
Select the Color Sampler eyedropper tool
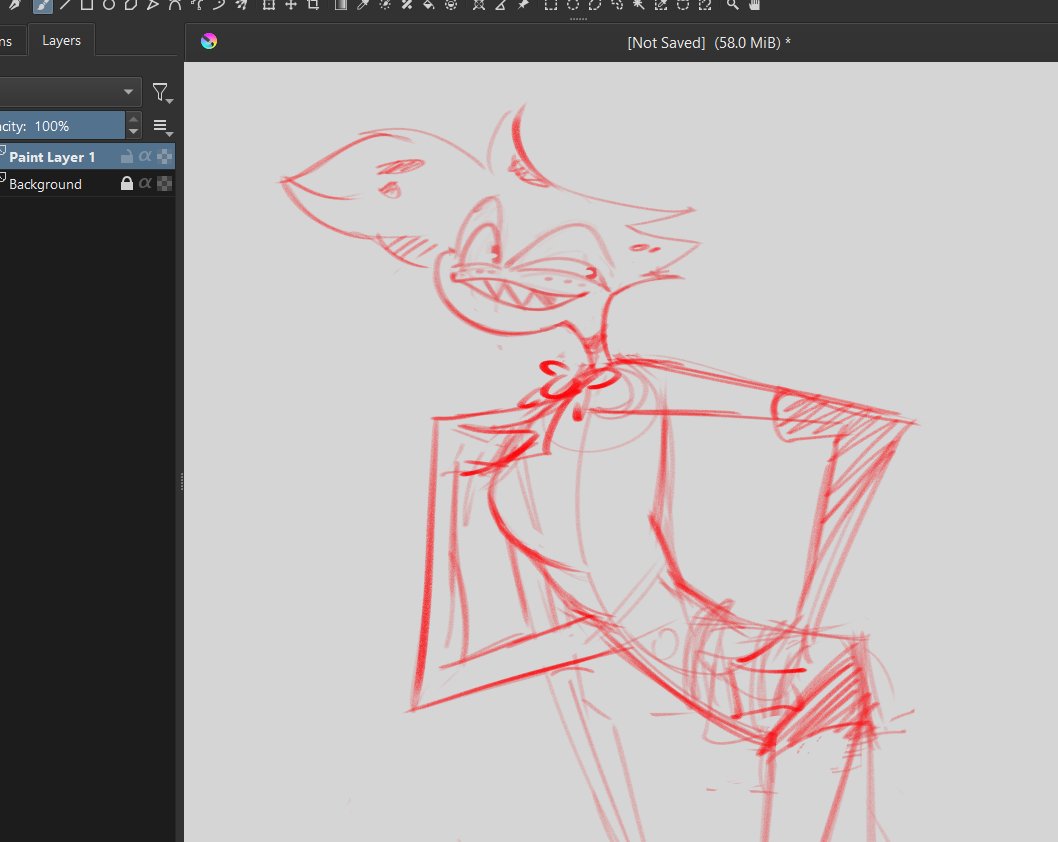click(363, 5)
